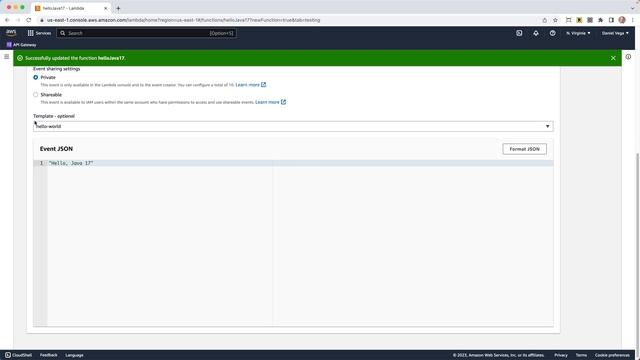Viewport: 640px width, 360px height.
Task: Click the Format JSON button
Action: pyautogui.click(x=524, y=149)
